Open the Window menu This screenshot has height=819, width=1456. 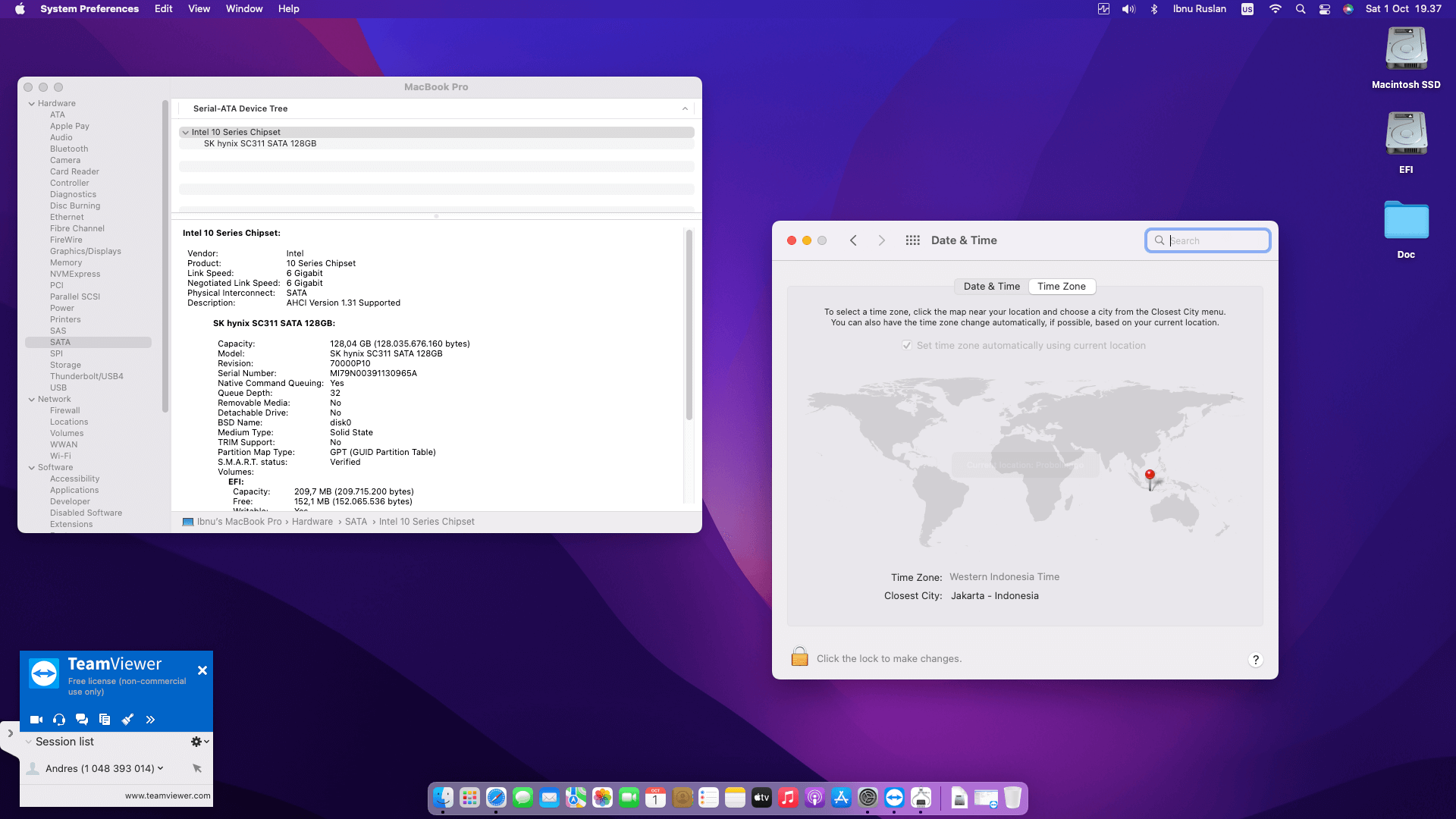point(244,9)
